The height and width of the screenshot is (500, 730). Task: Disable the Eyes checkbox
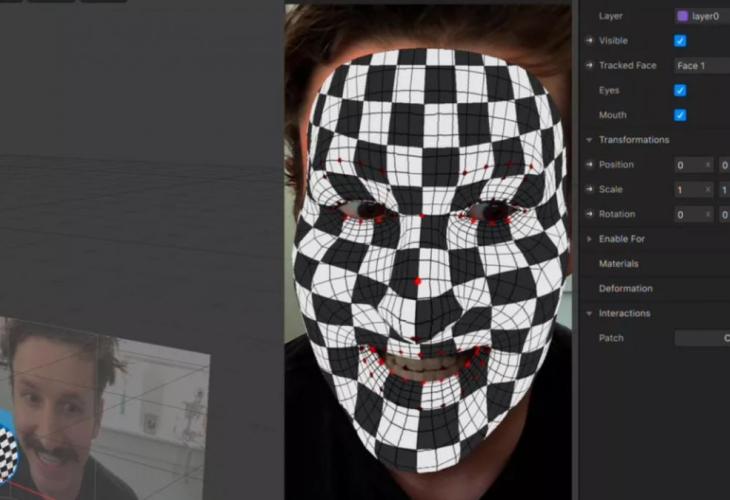point(680,90)
